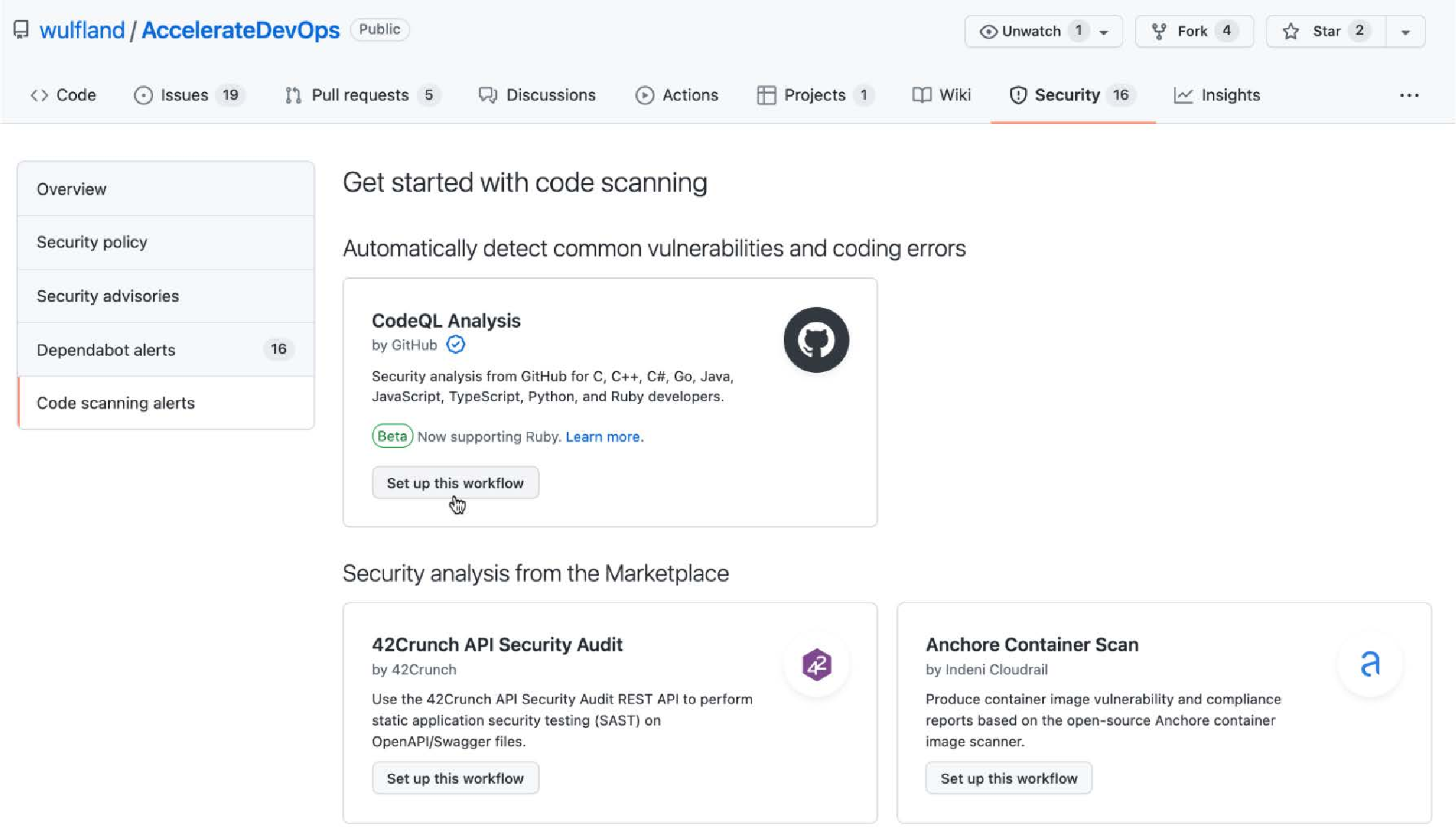This screenshot has height=835, width=1456.
Task: Click the Public visibility badge
Action: pyautogui.click(x=380, y=29)
